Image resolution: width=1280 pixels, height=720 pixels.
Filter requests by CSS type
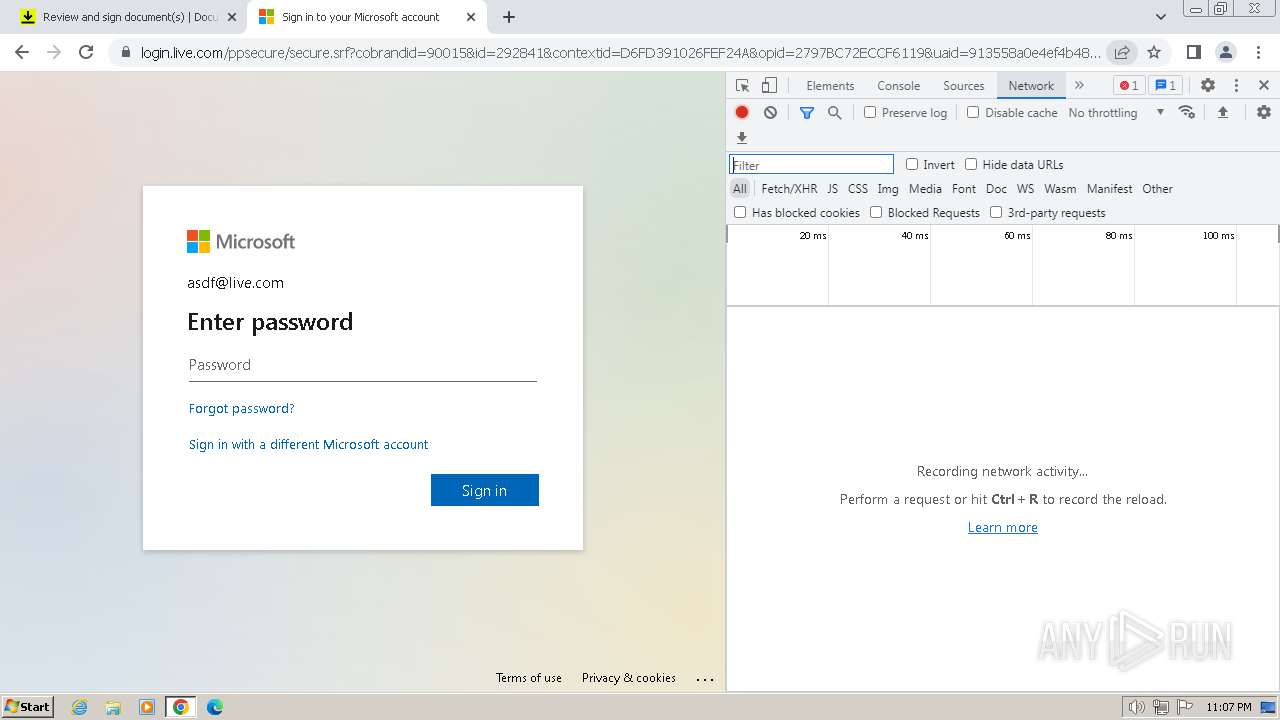coord(858,188)
